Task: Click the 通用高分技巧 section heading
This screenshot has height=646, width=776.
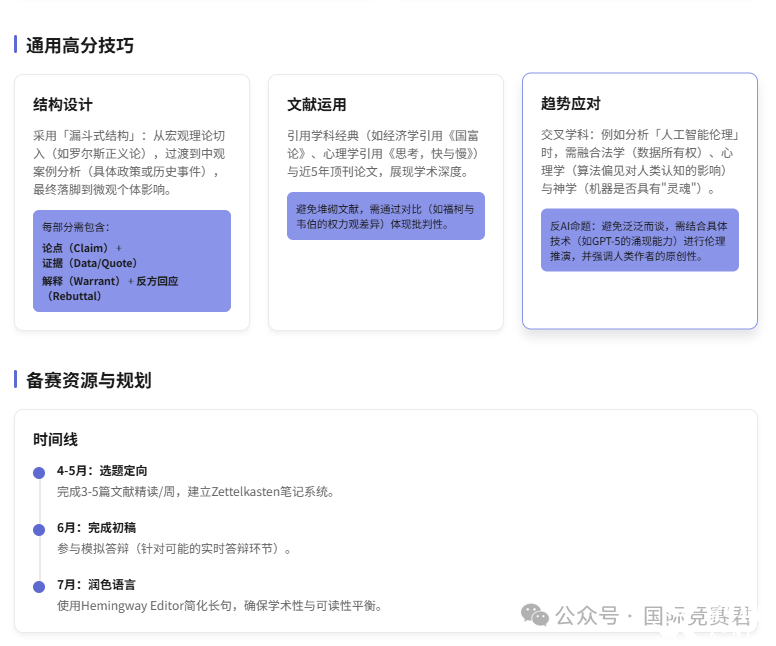Action: [80, 45]
